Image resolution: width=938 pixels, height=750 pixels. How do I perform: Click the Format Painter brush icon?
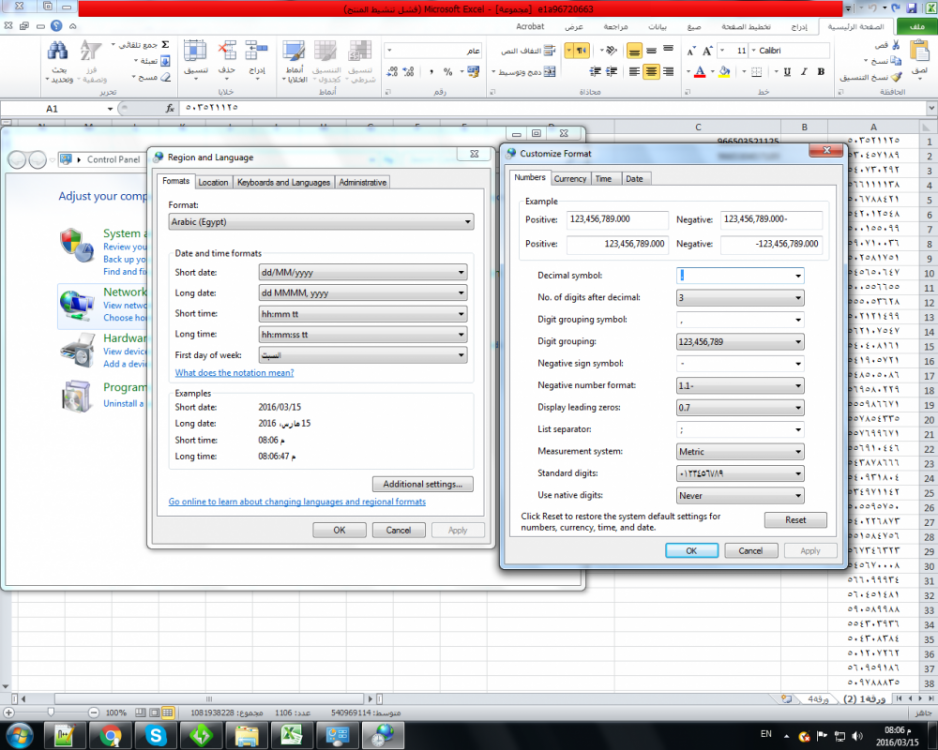tap(896, 77)
